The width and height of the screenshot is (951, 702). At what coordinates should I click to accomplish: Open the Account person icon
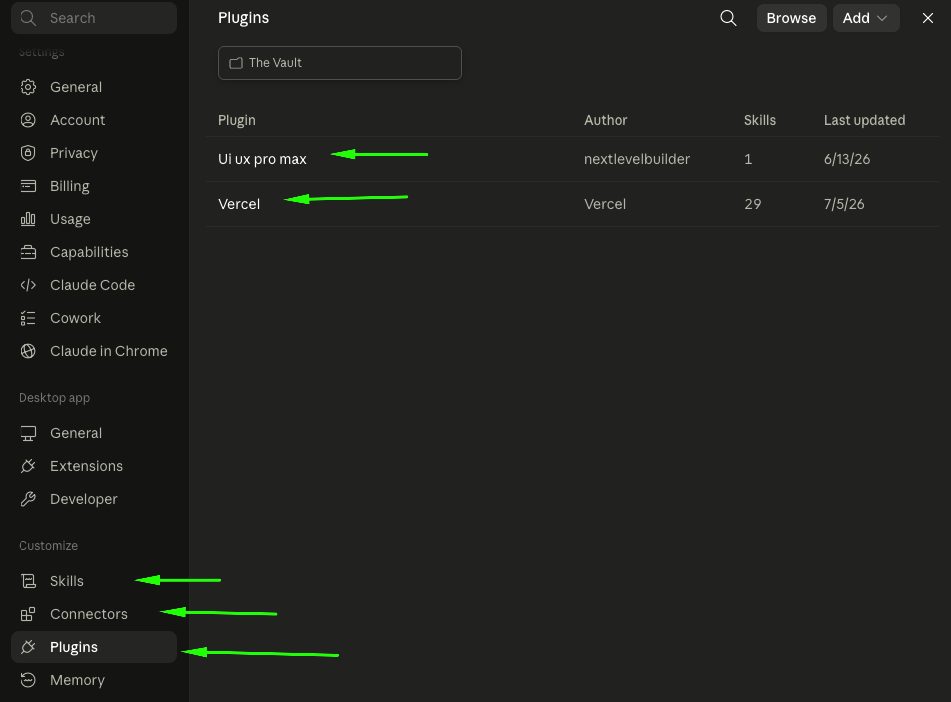pos(28,120)
